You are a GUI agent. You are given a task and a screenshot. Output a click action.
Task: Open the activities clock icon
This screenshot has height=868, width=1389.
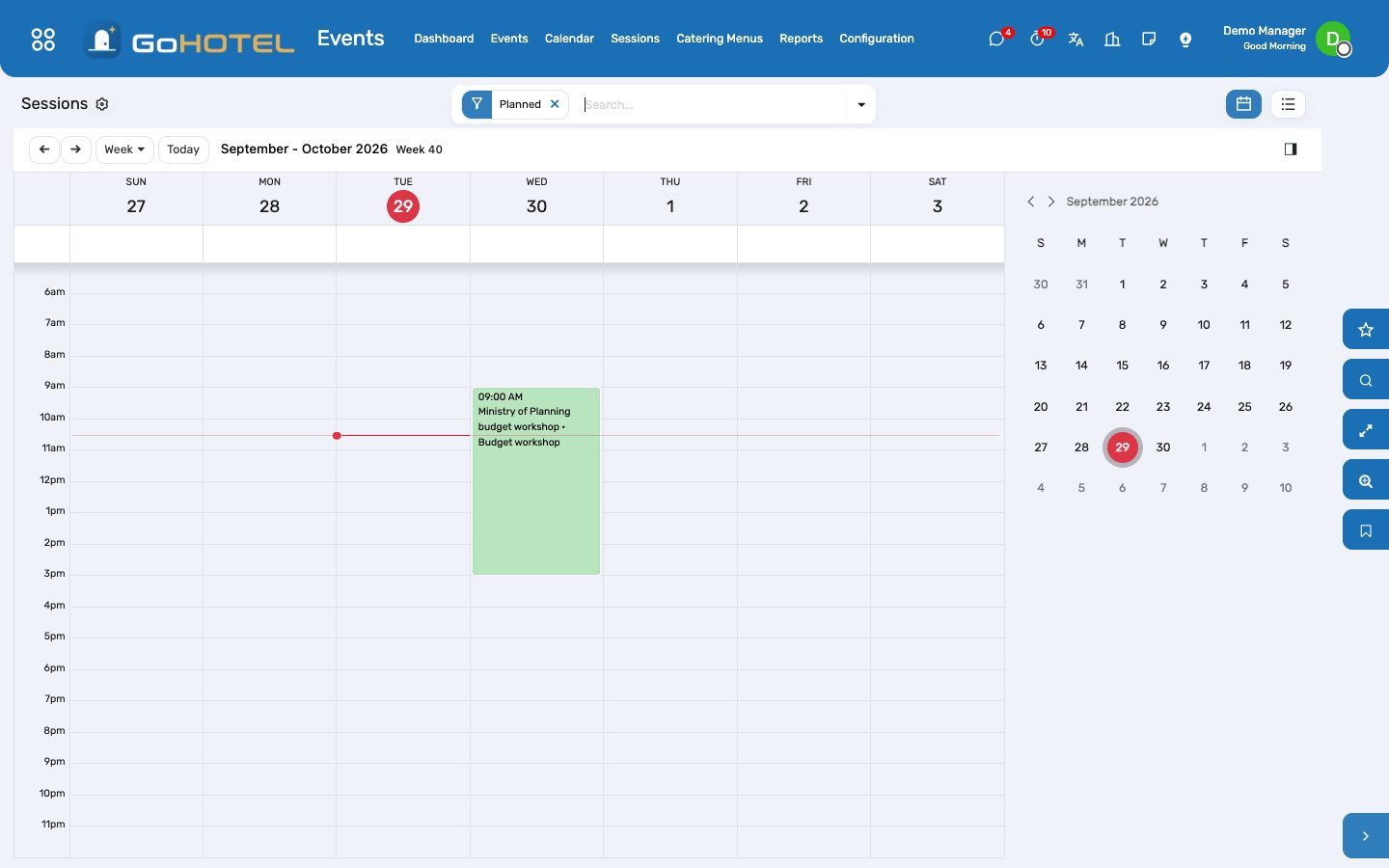pyautogui.click(x=1037, y=39)
